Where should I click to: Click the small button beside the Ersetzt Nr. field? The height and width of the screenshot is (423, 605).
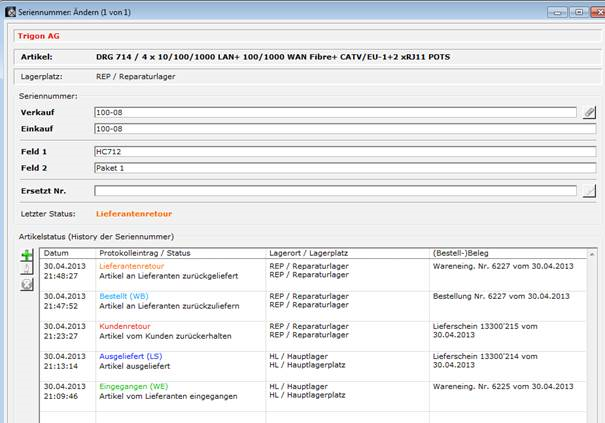(589, 191)
